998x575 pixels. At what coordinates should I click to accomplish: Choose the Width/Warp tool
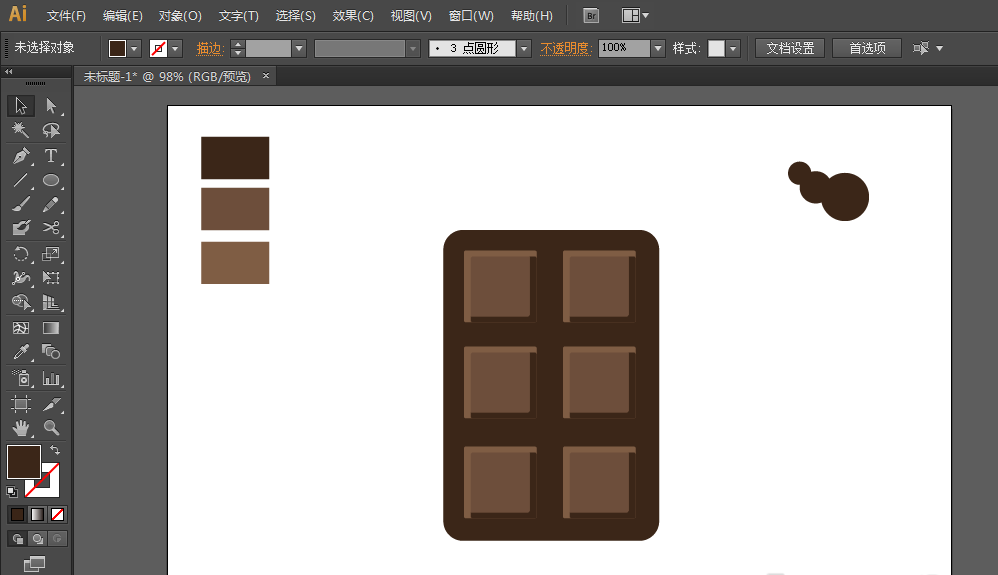[21, 278]
